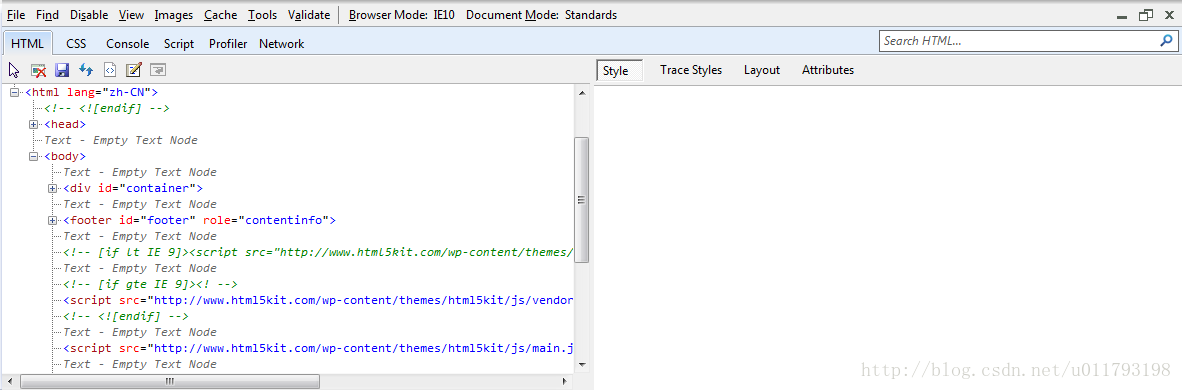Screen dimensions: 1182x390
Task: Select the <div id="container"> row
Action: point(133,188)
